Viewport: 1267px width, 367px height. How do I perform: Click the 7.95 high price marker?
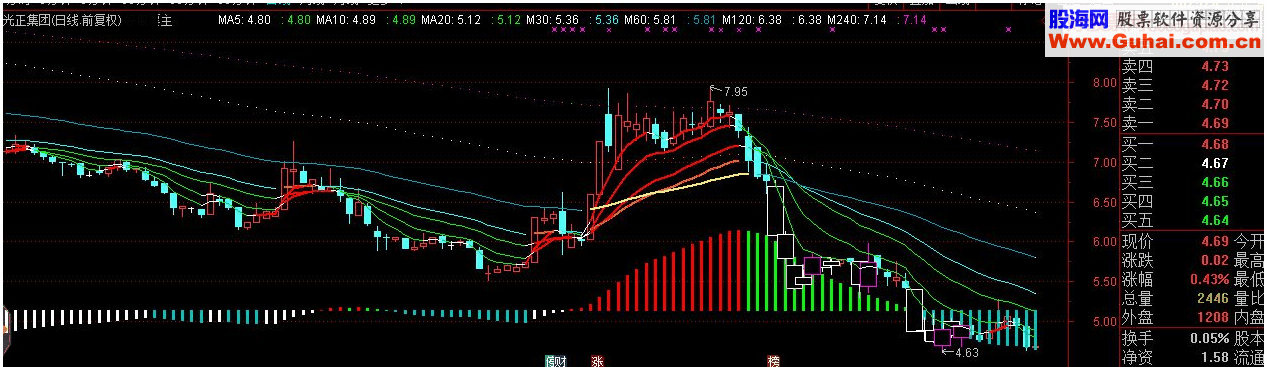pos(735,91)
